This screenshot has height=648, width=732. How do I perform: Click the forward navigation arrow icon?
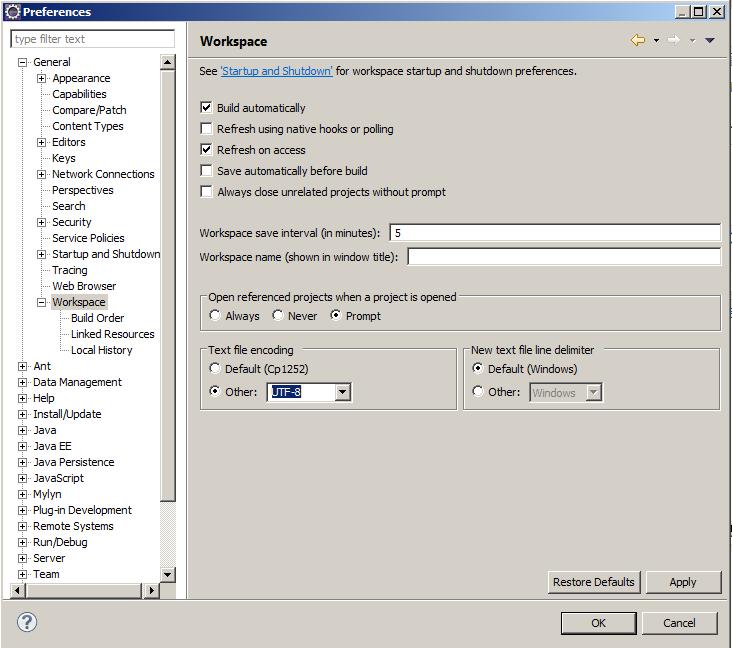coord(673,41)
